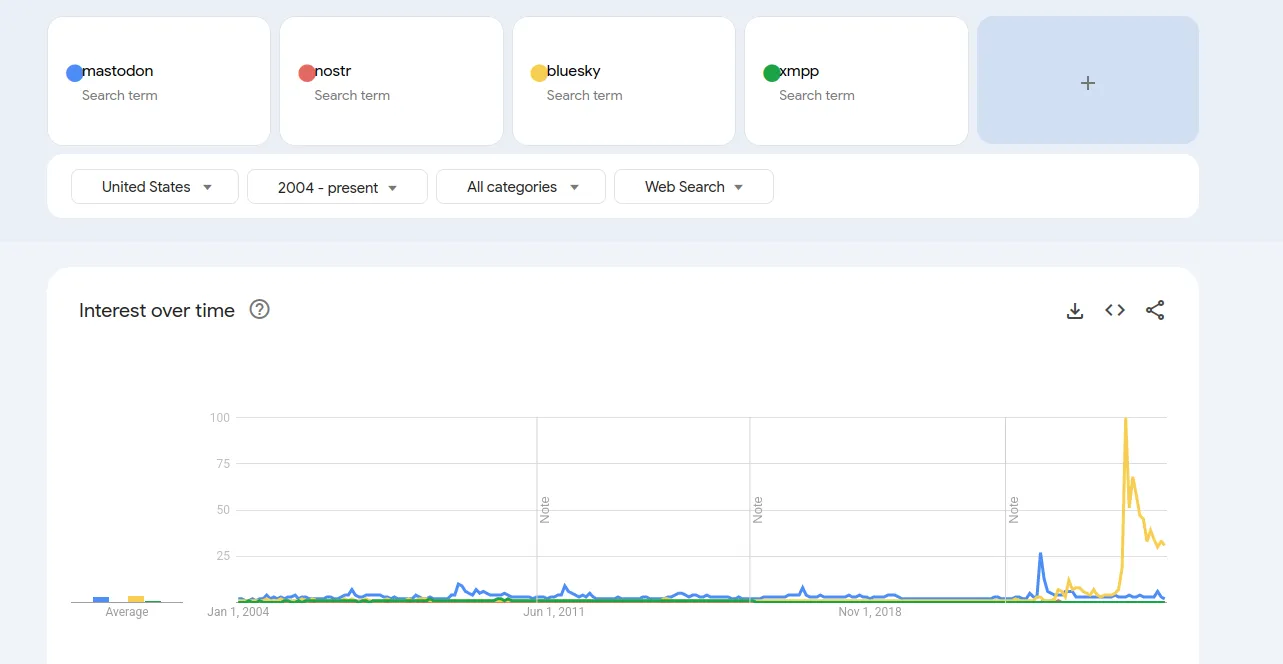
Task: Click the rightmost Note marker on the chart
Action: pyautogui.click(x=1014, y=510)
